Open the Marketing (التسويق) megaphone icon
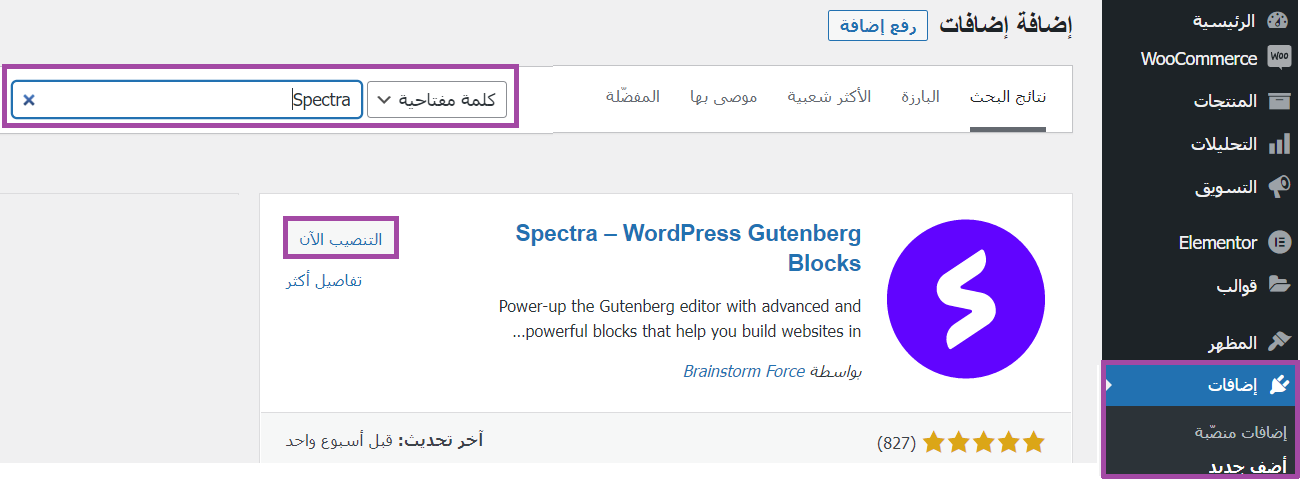 coord(1278,187)
